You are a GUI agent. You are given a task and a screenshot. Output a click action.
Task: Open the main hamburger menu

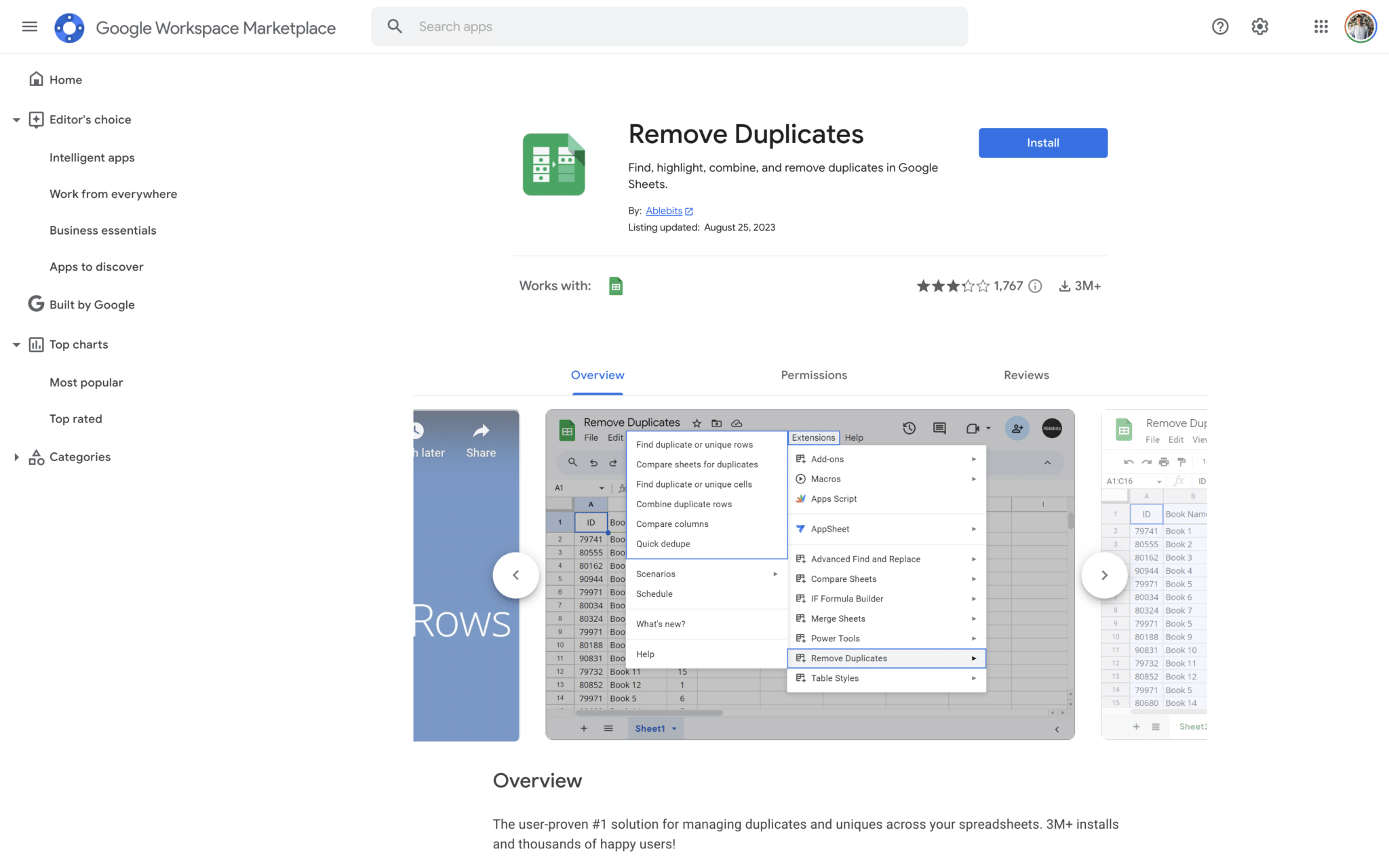(29, 26)
